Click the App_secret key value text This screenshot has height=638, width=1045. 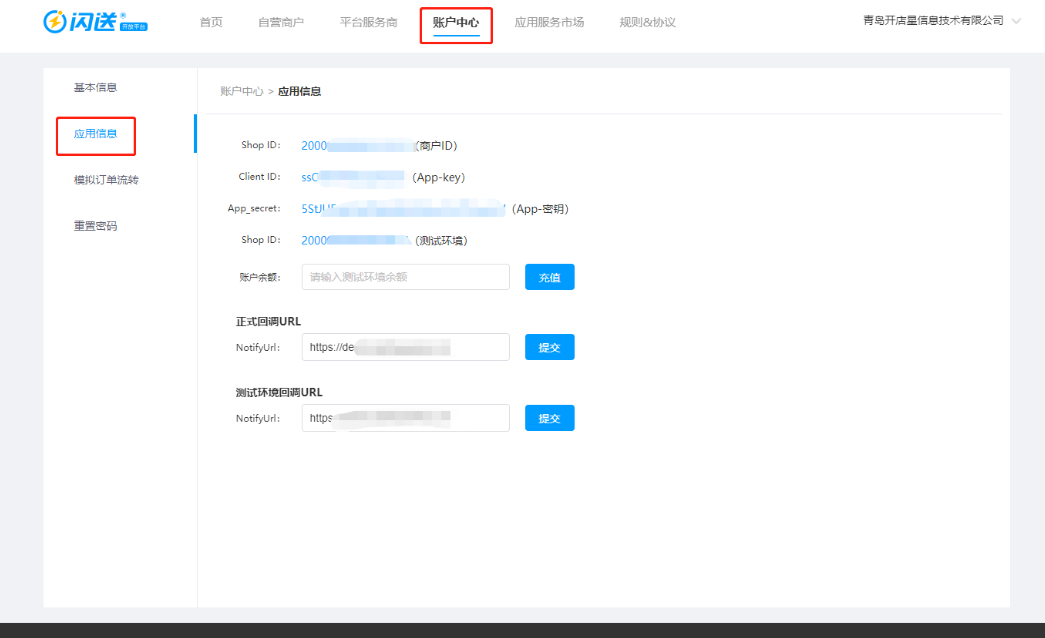pos(404,209)
